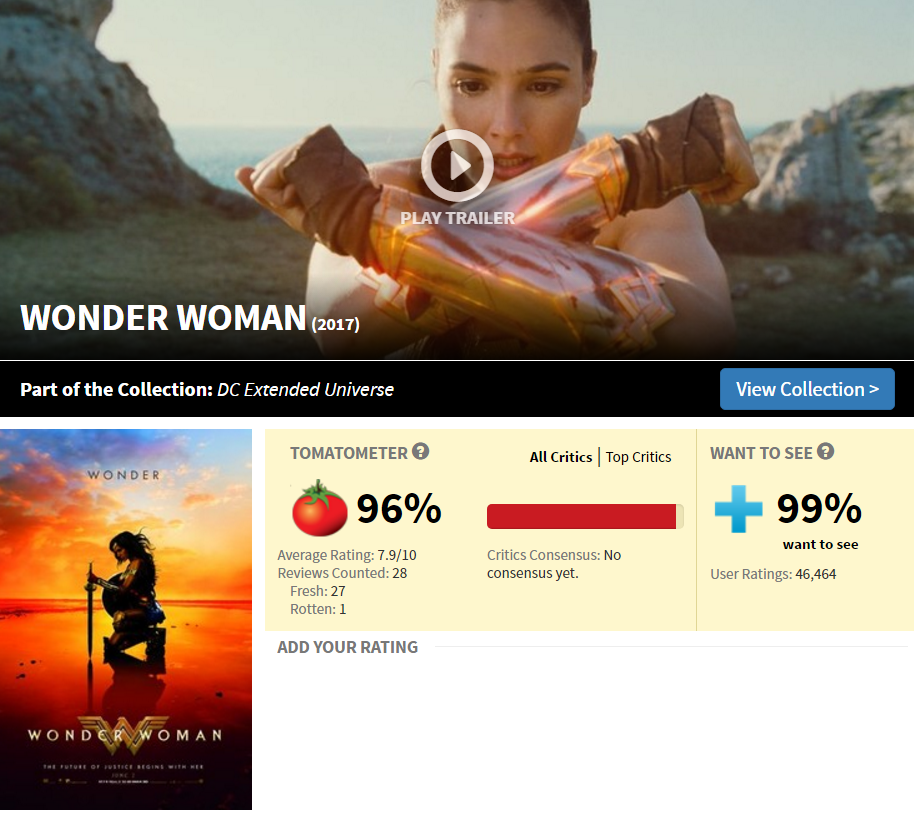Click the Tomatometer help question mark icon

pyautogui.click(x=420, y=451)
